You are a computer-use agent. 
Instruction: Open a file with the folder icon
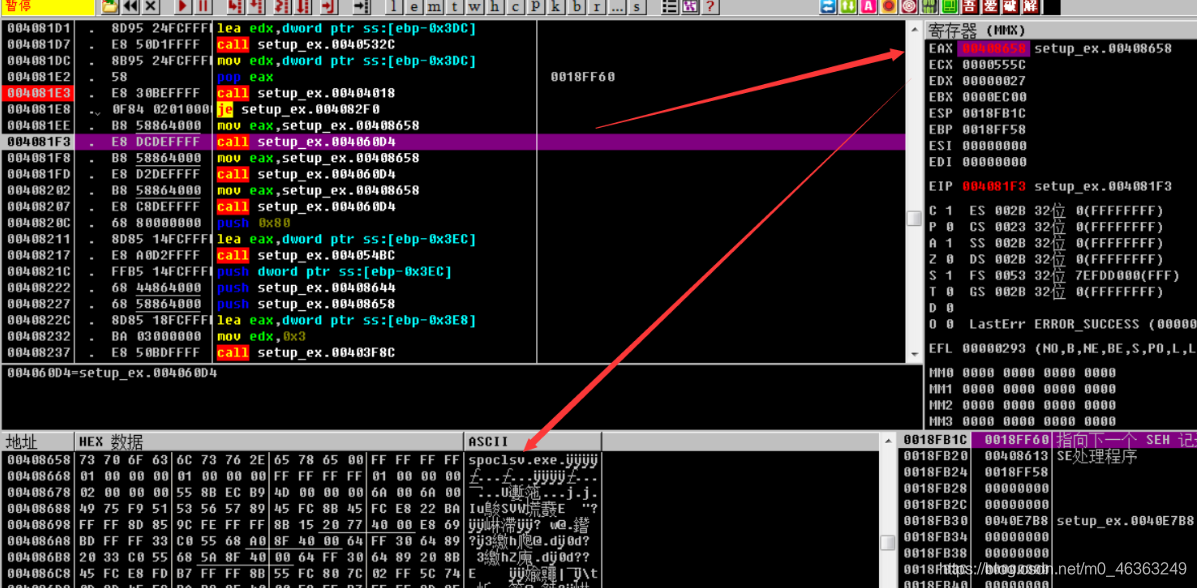pyautogui.click(x=110, y=7)
